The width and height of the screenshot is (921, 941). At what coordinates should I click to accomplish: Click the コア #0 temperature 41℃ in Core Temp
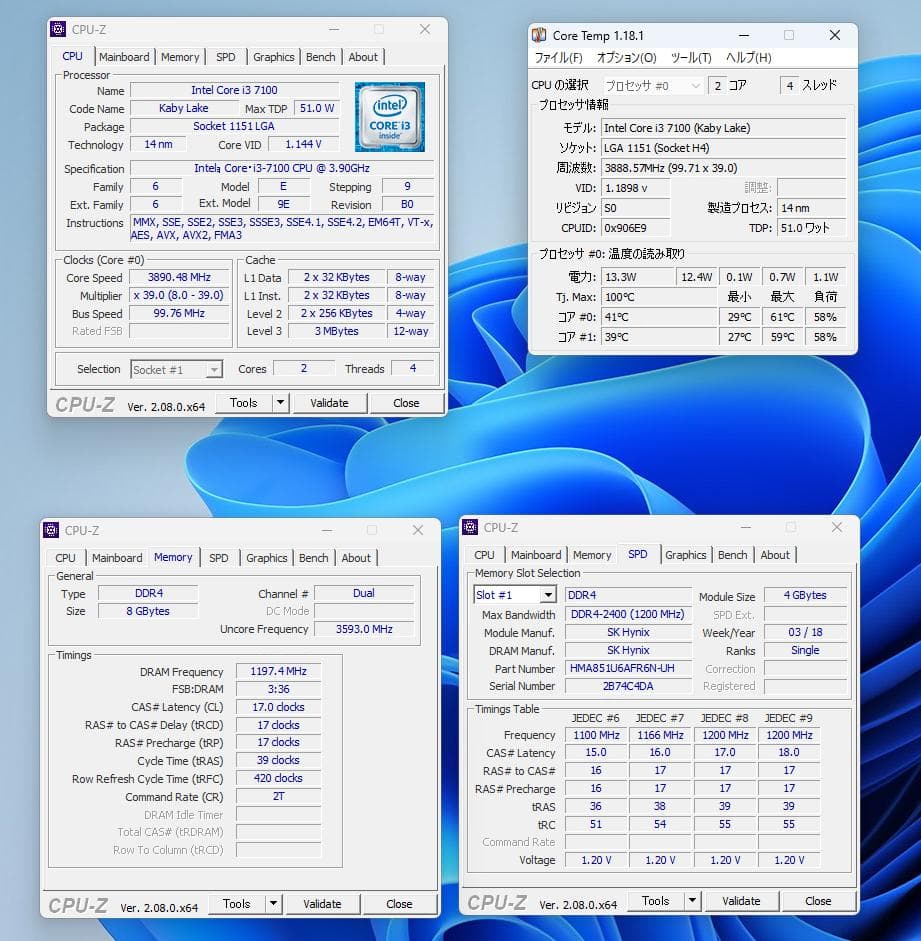tap(659, 317)
